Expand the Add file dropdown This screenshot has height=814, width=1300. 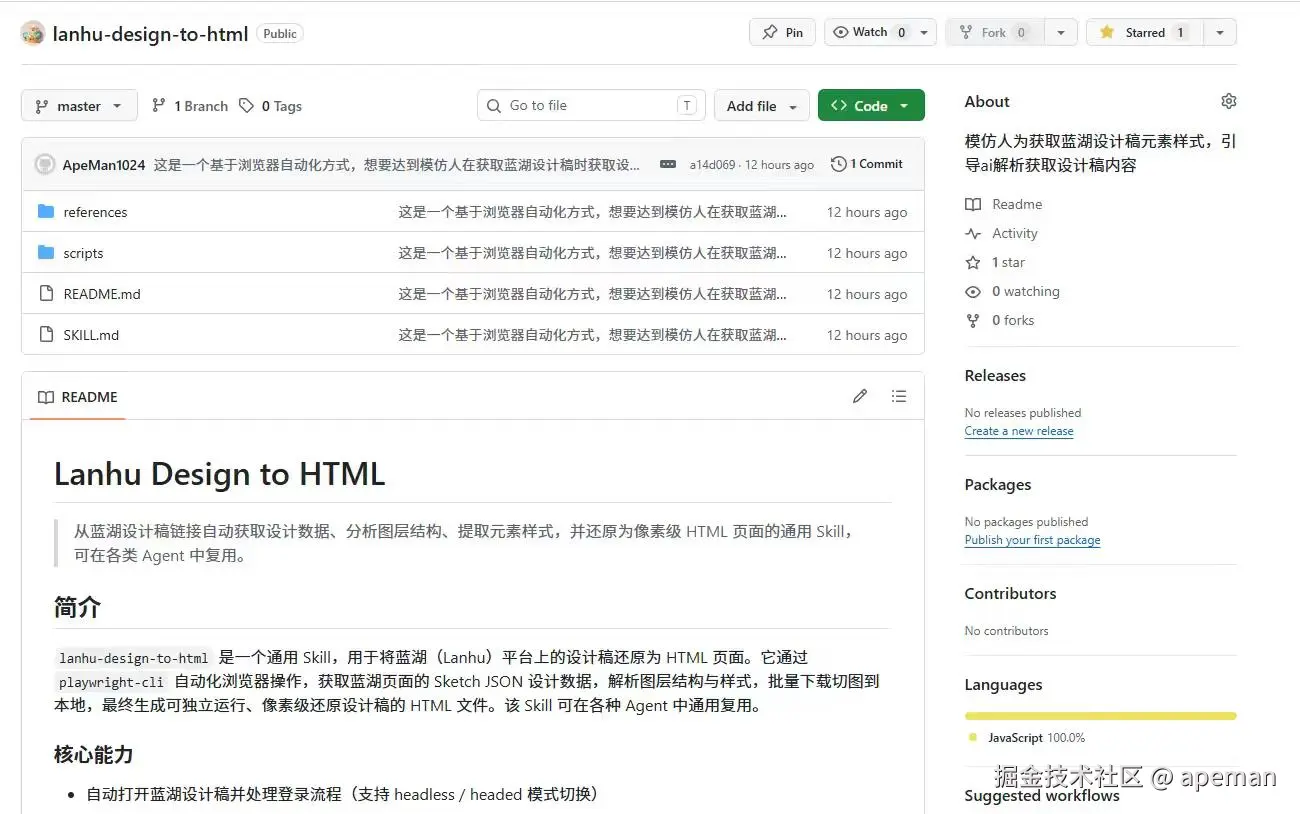tap(761, 106)
